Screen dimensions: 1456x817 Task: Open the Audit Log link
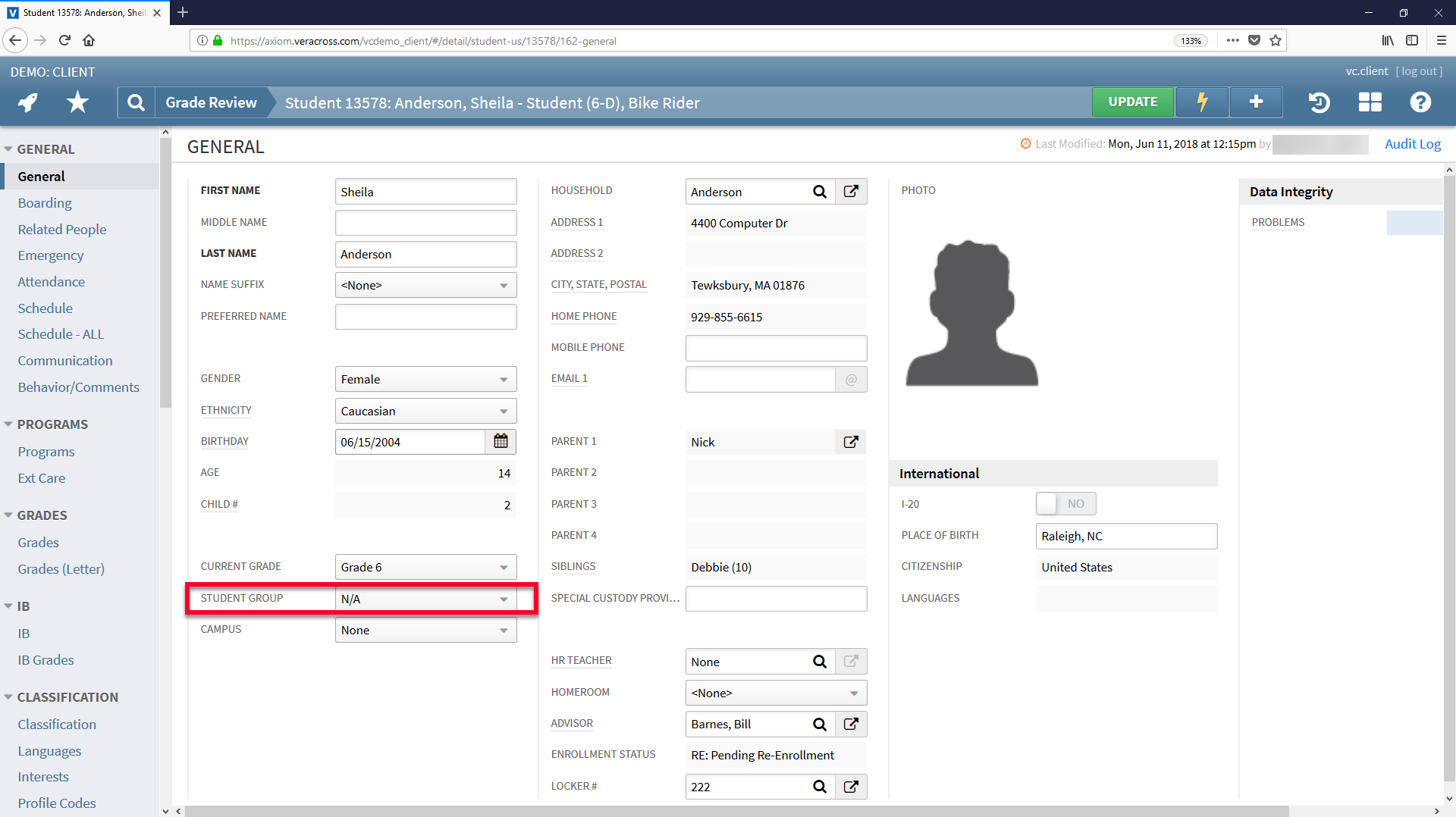1412,144
